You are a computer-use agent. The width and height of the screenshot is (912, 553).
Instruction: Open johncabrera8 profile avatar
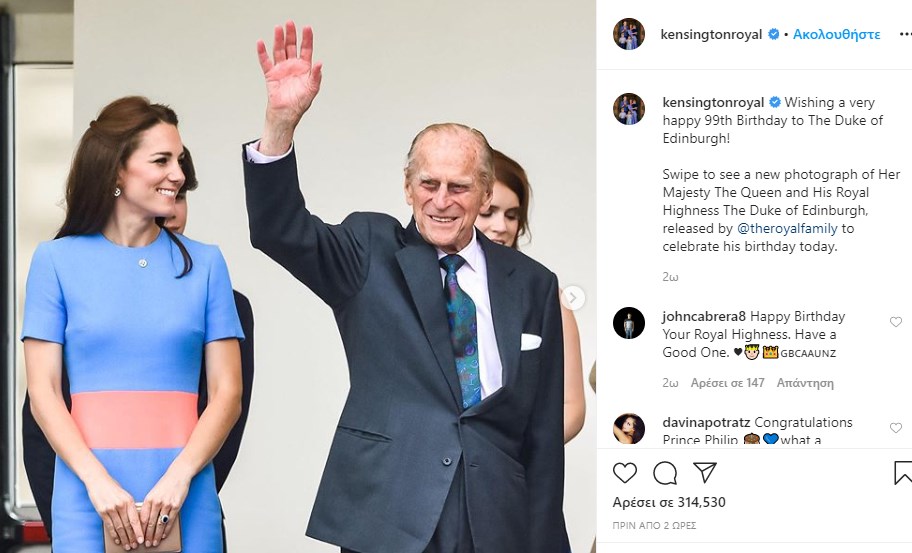point(629,323)
